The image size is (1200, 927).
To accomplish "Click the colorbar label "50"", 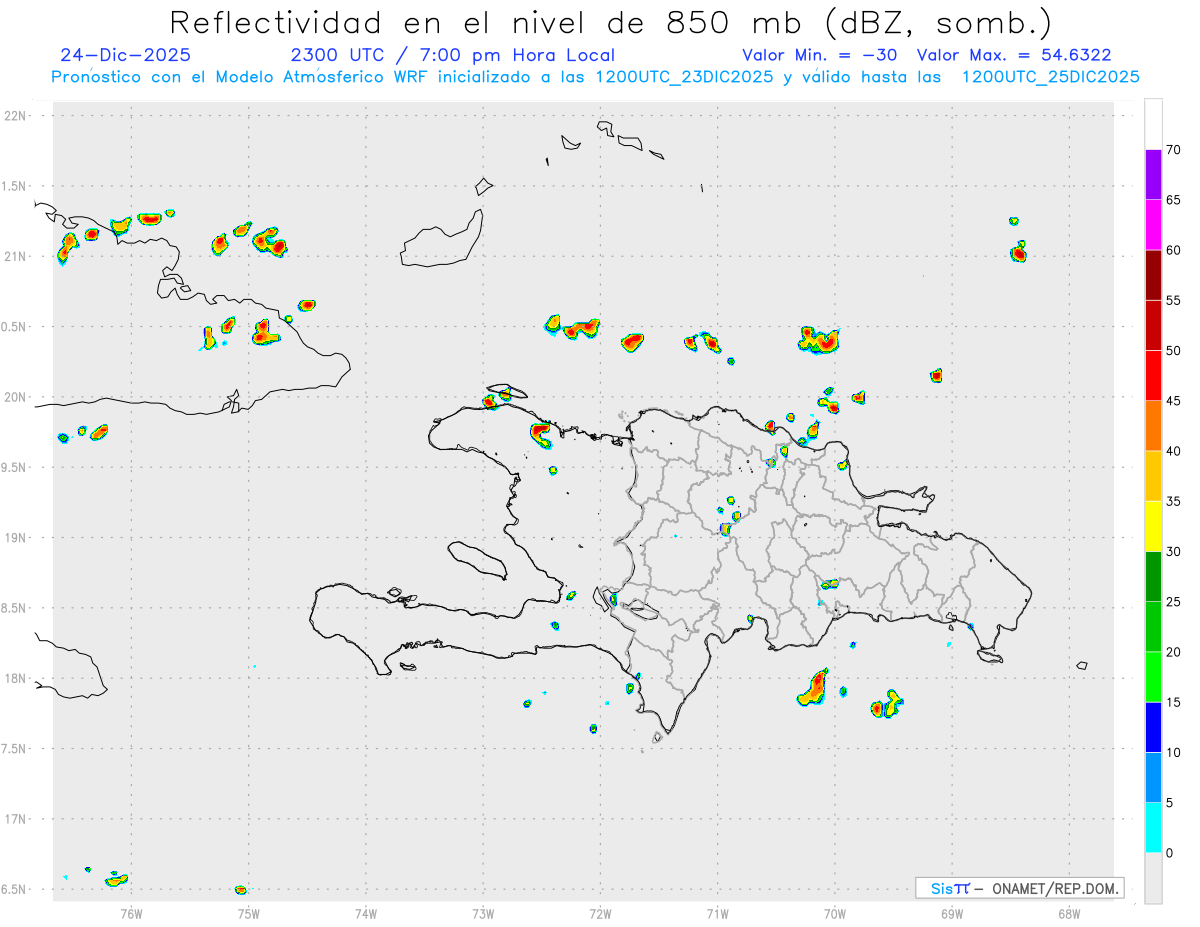I will pos(1172,351).
